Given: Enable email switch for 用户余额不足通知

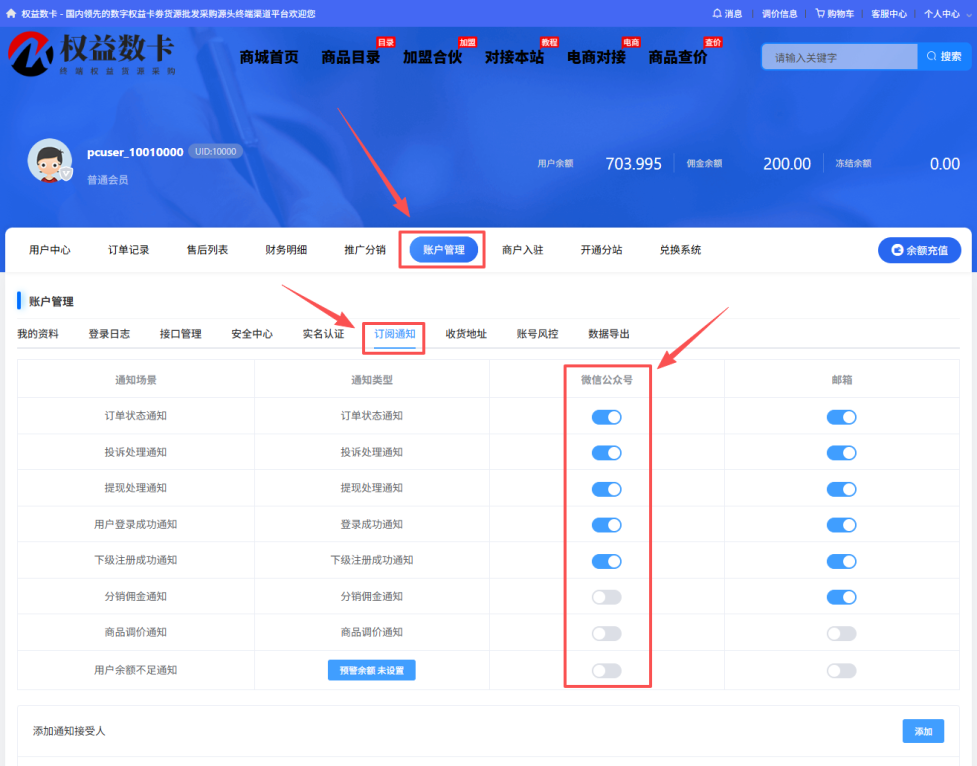Looking at the screenshot, I should 841,671.
